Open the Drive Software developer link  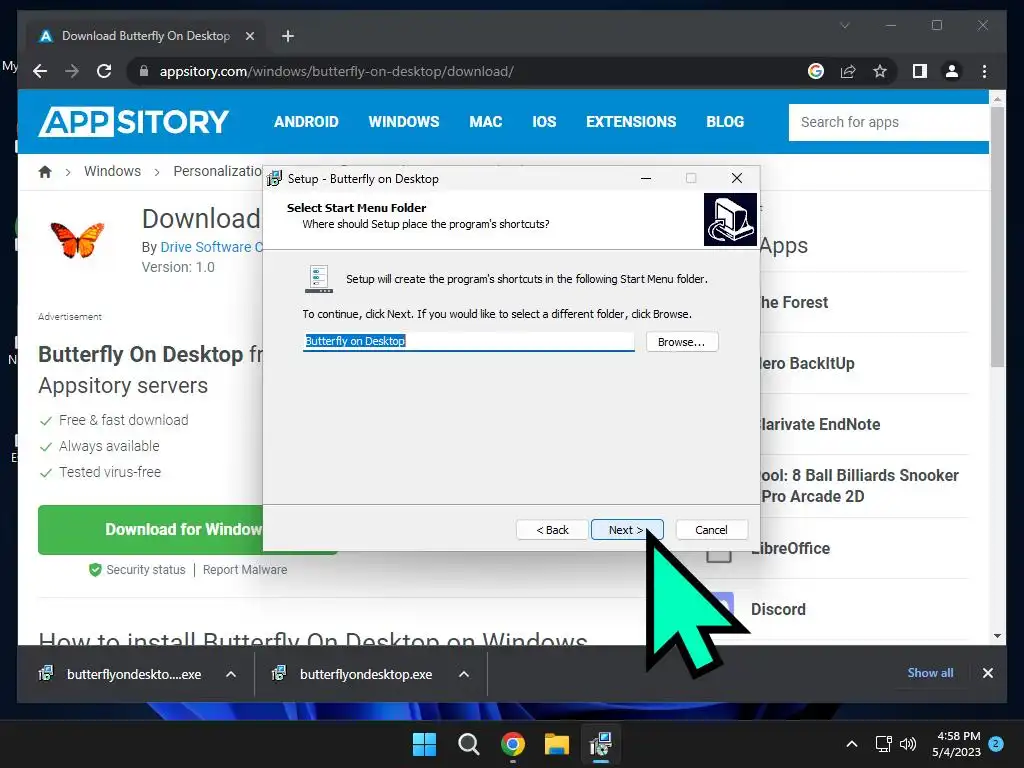(212, 247)
